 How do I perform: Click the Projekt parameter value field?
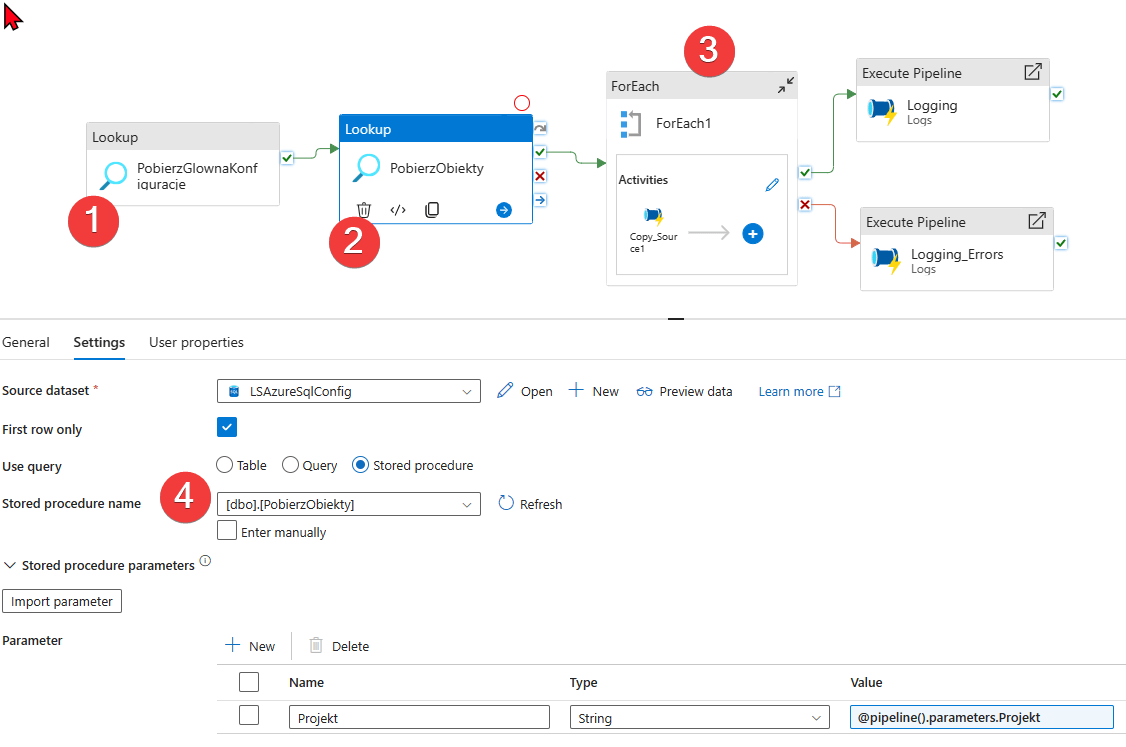[980, 717]
